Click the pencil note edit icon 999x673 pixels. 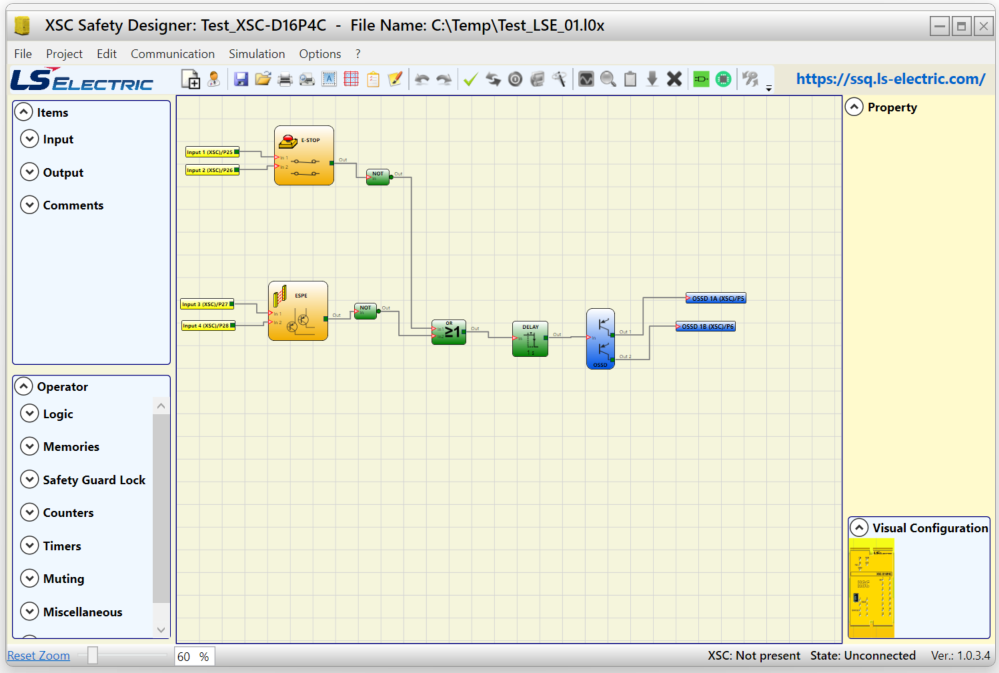click(395, 79)
